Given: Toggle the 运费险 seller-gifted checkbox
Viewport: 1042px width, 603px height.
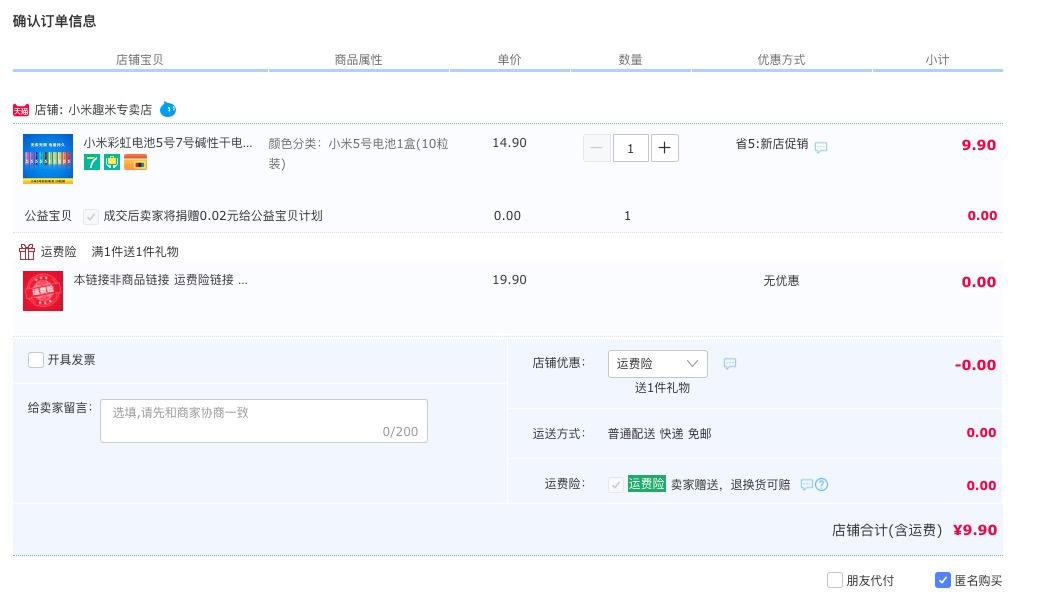Looking at the screenshot, I should (x=616, y=485).
